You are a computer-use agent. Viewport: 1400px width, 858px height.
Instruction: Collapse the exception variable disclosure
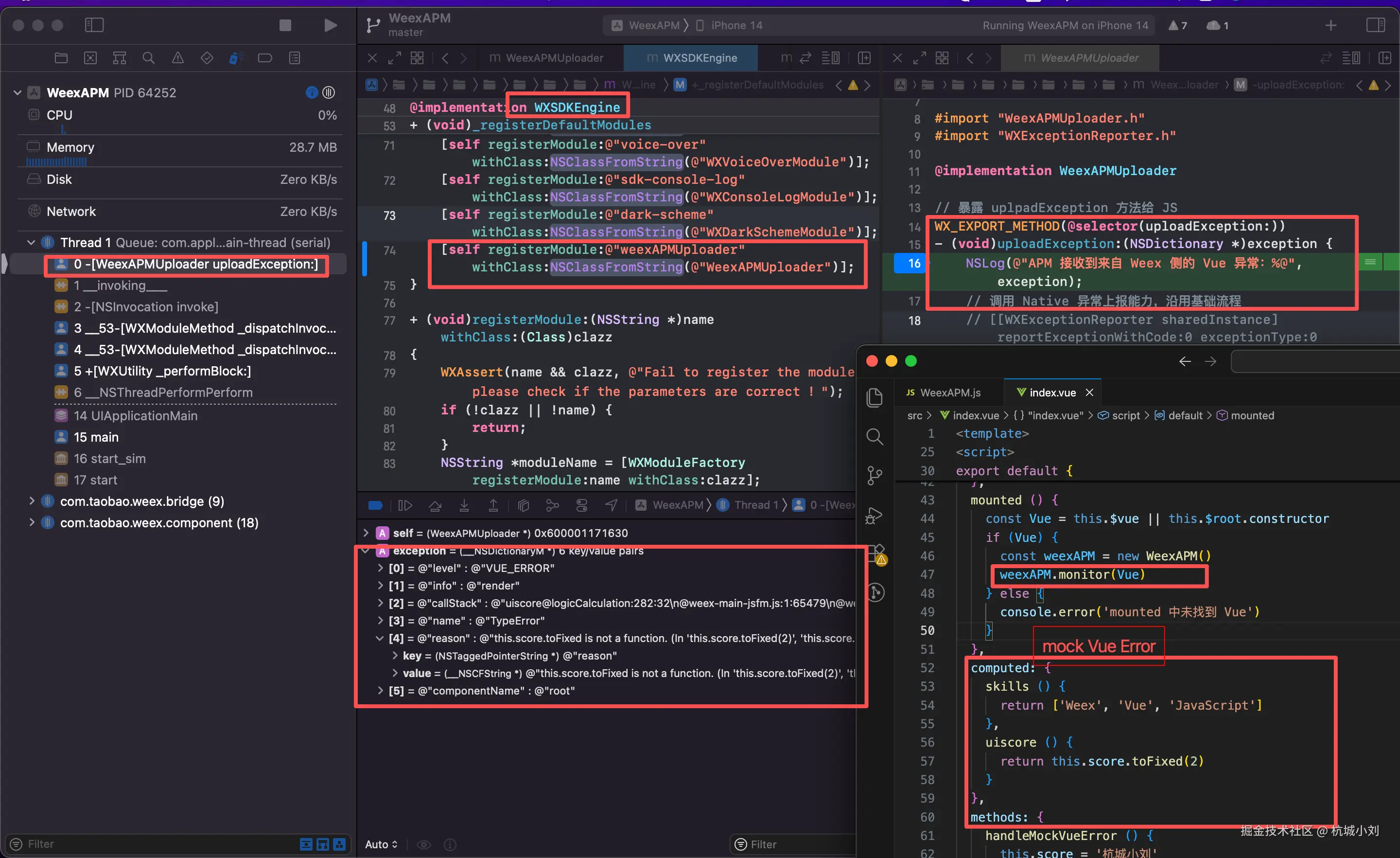coord(366,551)
